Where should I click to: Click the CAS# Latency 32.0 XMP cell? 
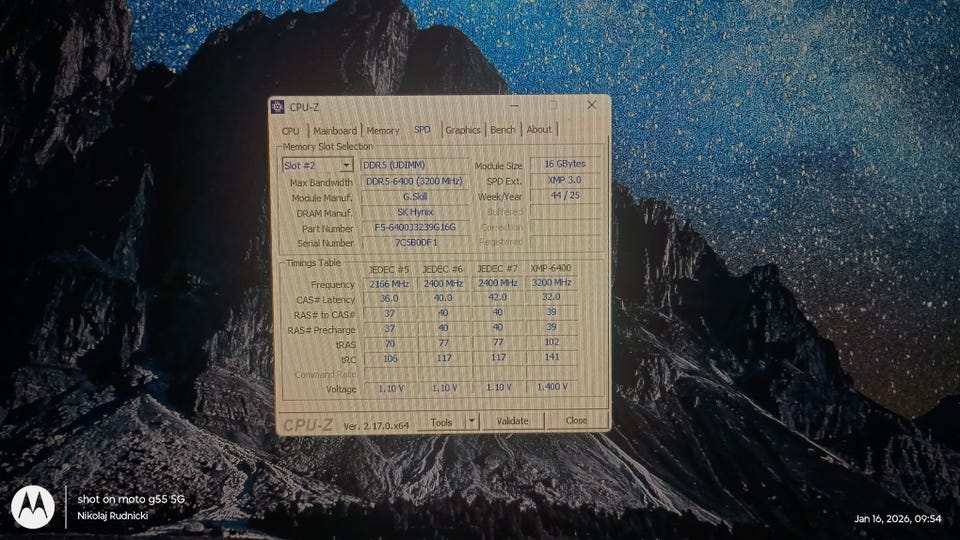click(551, 297)
